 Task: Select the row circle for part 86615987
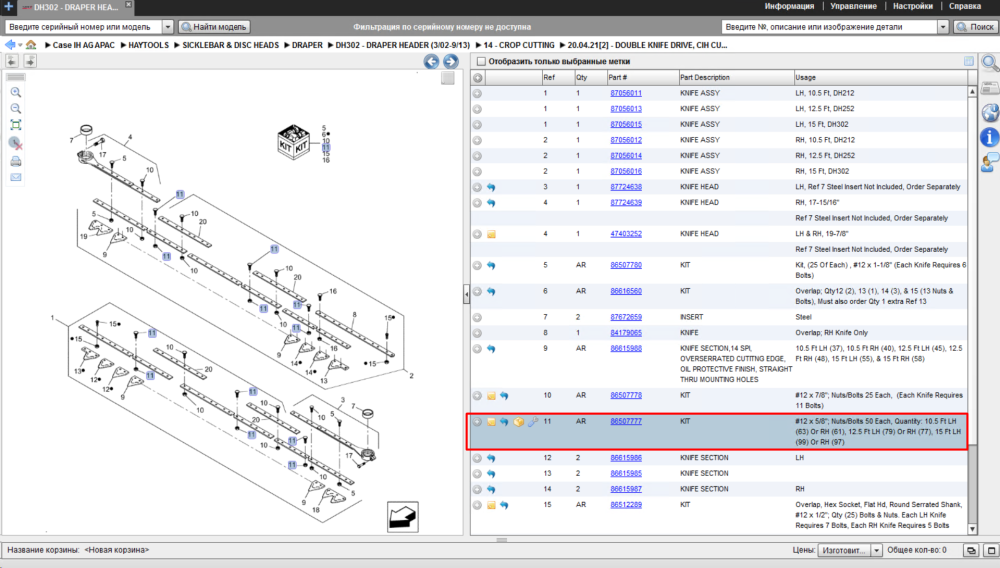coord(477,490)
